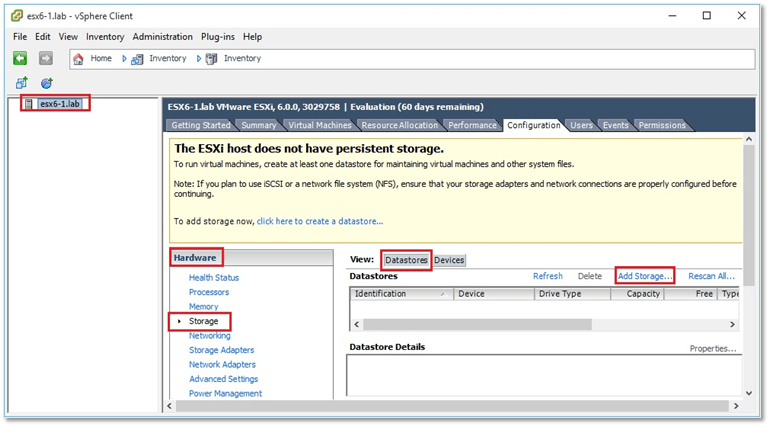
Task: Open the Edit menu
Action: coord(42,37)
